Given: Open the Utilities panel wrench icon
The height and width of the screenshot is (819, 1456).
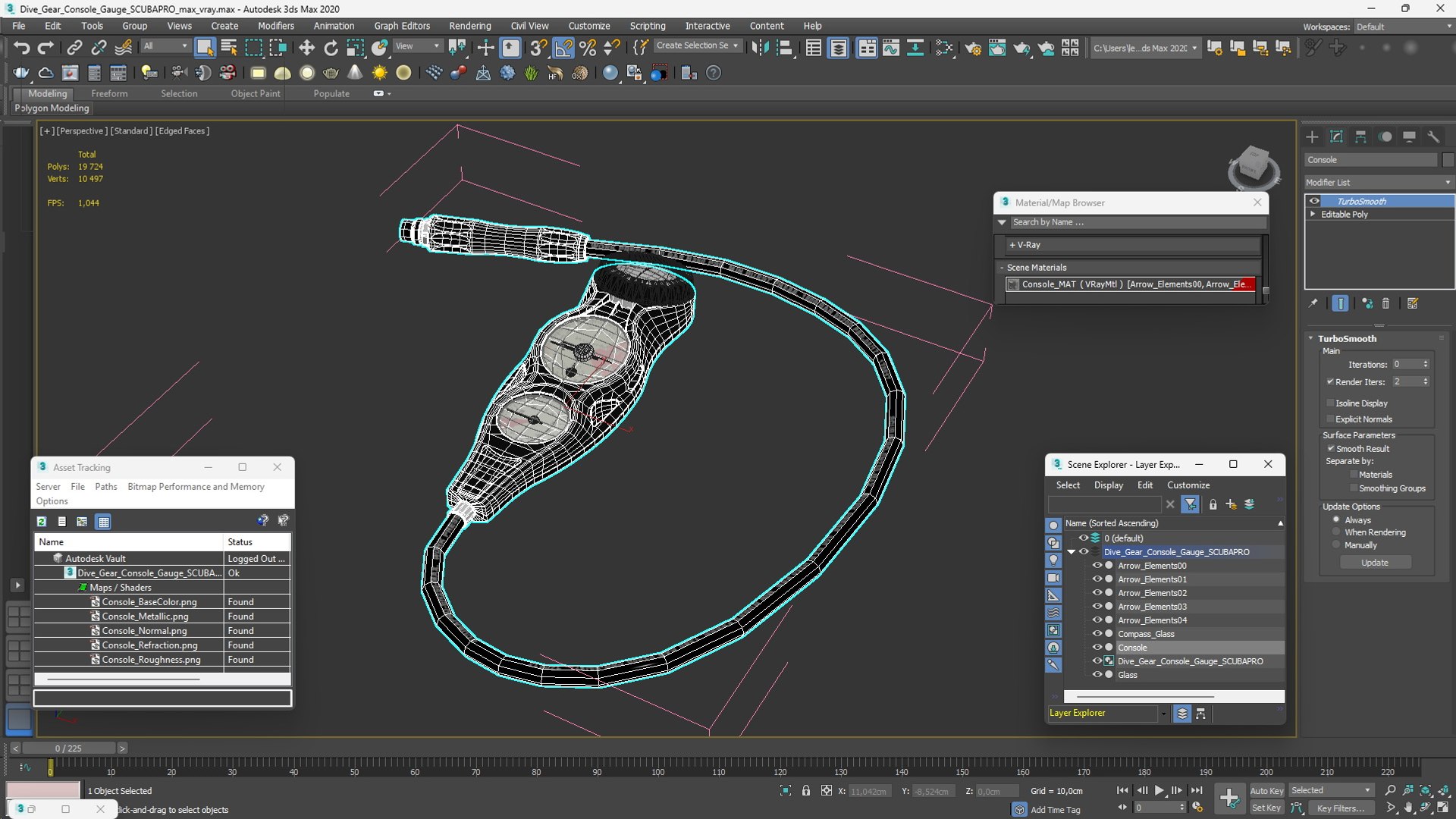Looking at the screenshot, I should tap(1433, 136).
